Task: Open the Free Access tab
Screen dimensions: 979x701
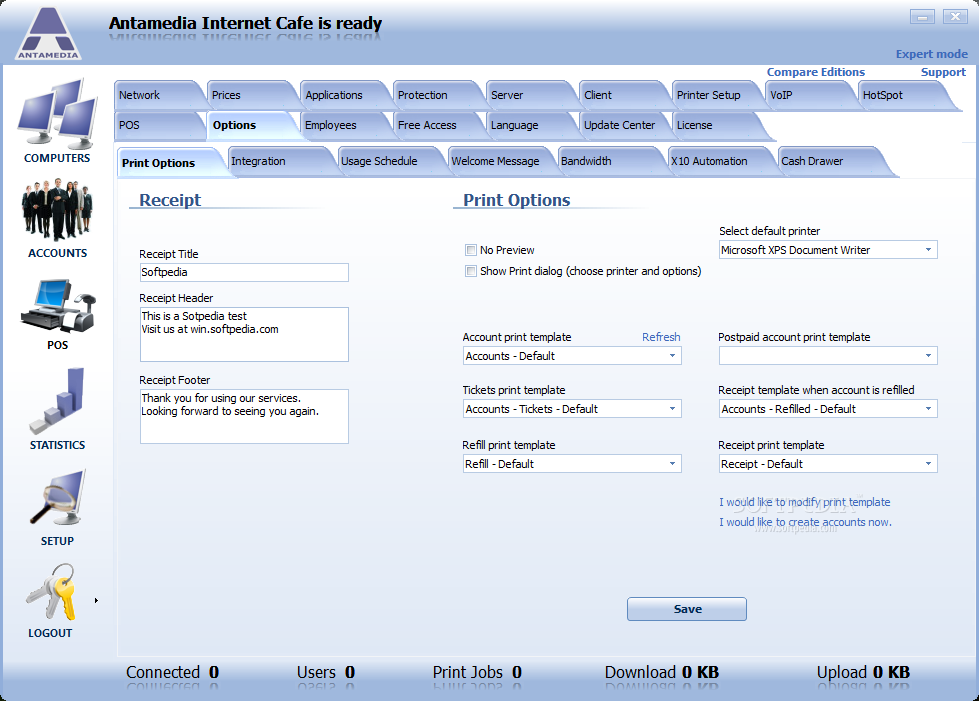Action: (x=436, y=125)
